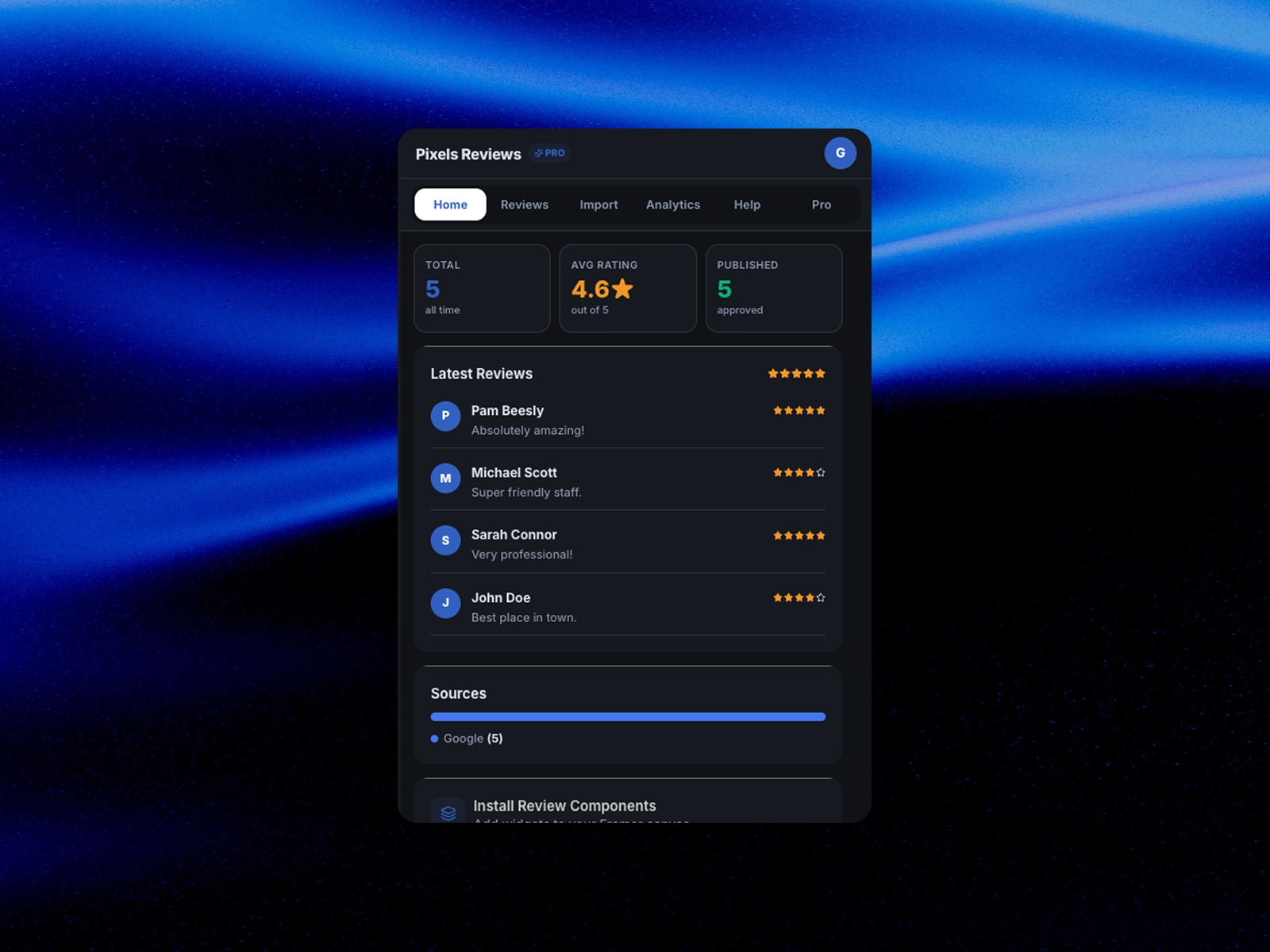Viewport: 1270px width, 952px height.
Task: Click the star icon next to the 4.6 rating
Action: click(x=622, y=290)
